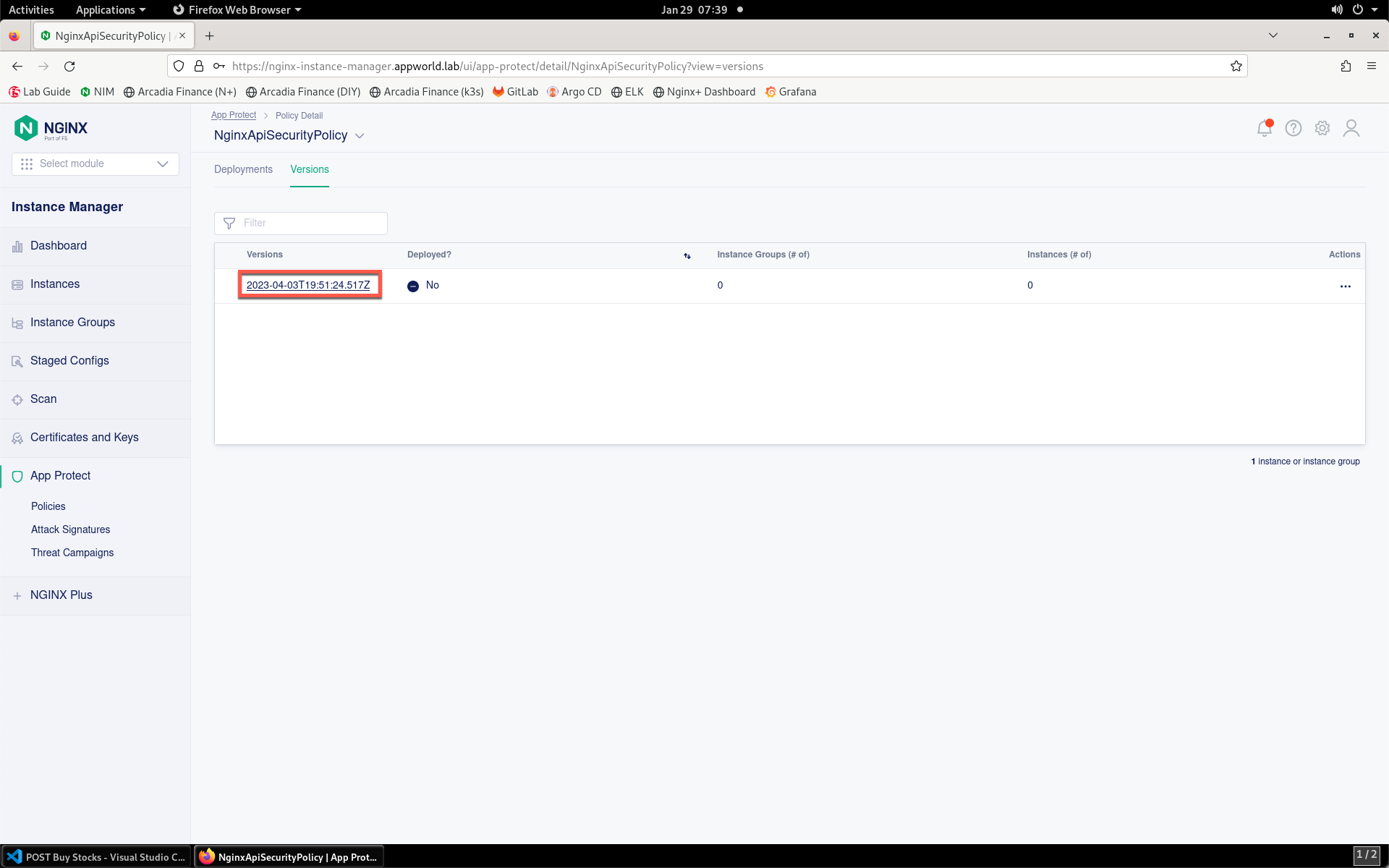
Task: Go back to previous page
Action: [17, 67]
